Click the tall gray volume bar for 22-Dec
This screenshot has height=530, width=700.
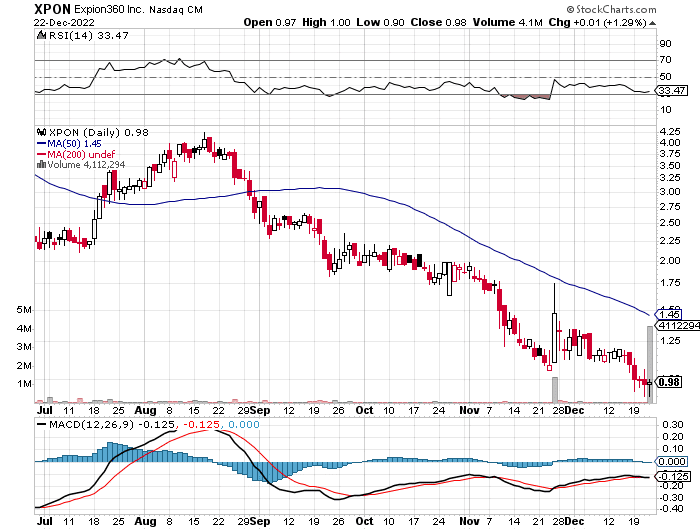[650, 365]
